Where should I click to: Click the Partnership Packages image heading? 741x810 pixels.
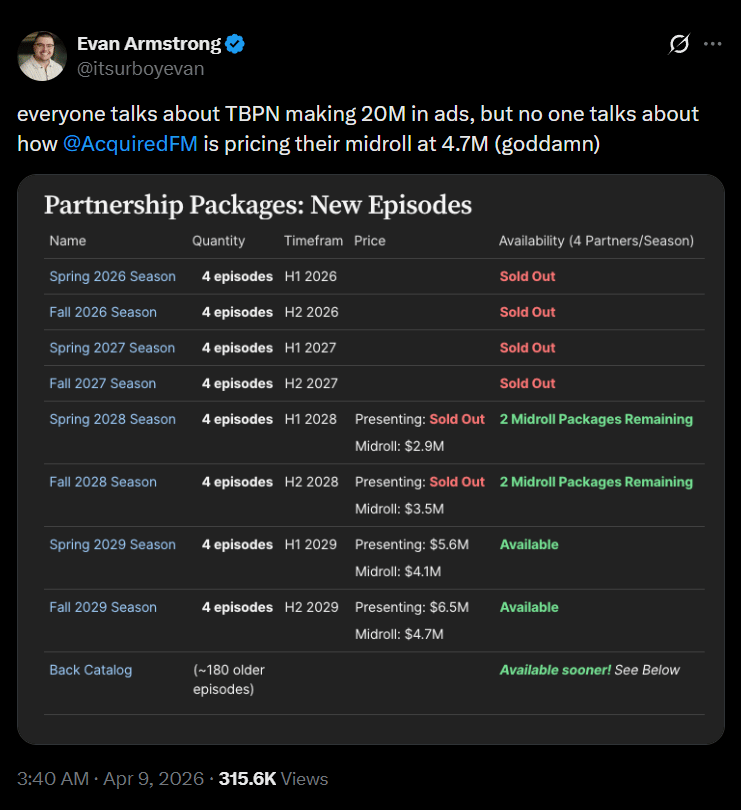point(257,206)
